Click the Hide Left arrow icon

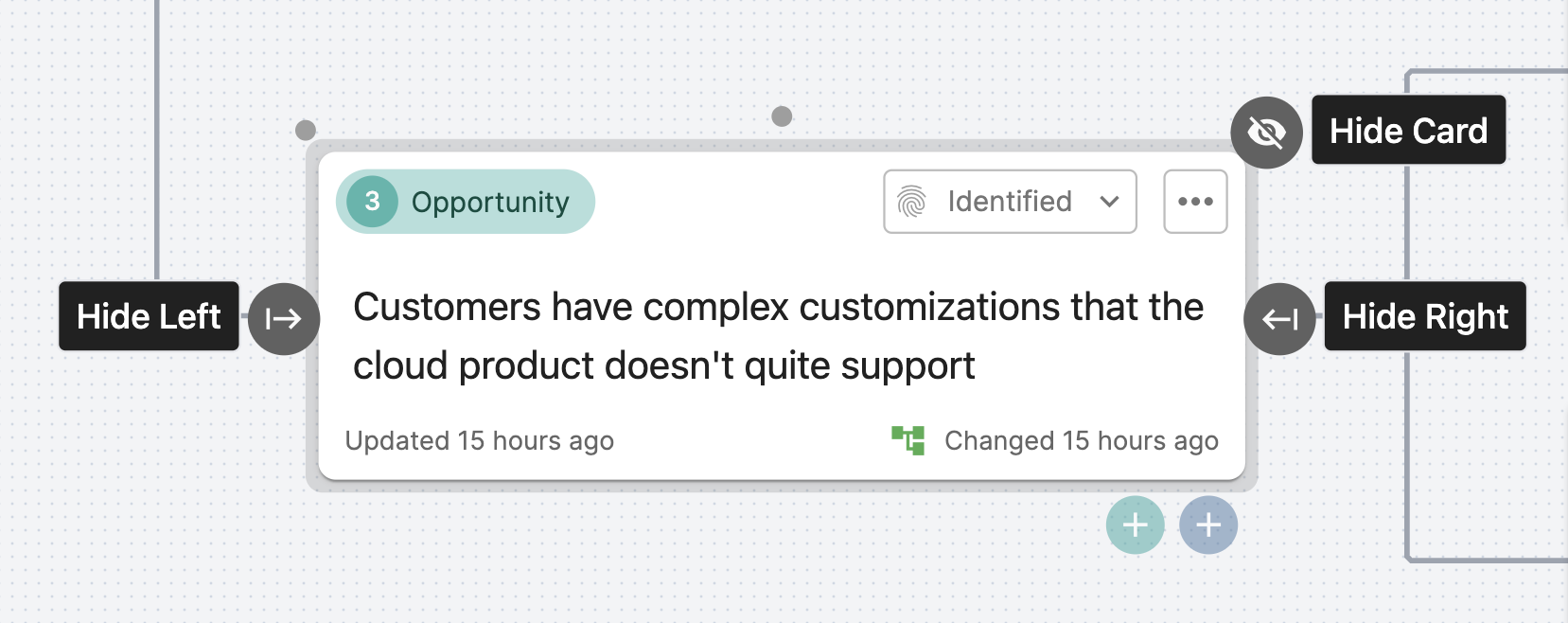pos(284,319)
